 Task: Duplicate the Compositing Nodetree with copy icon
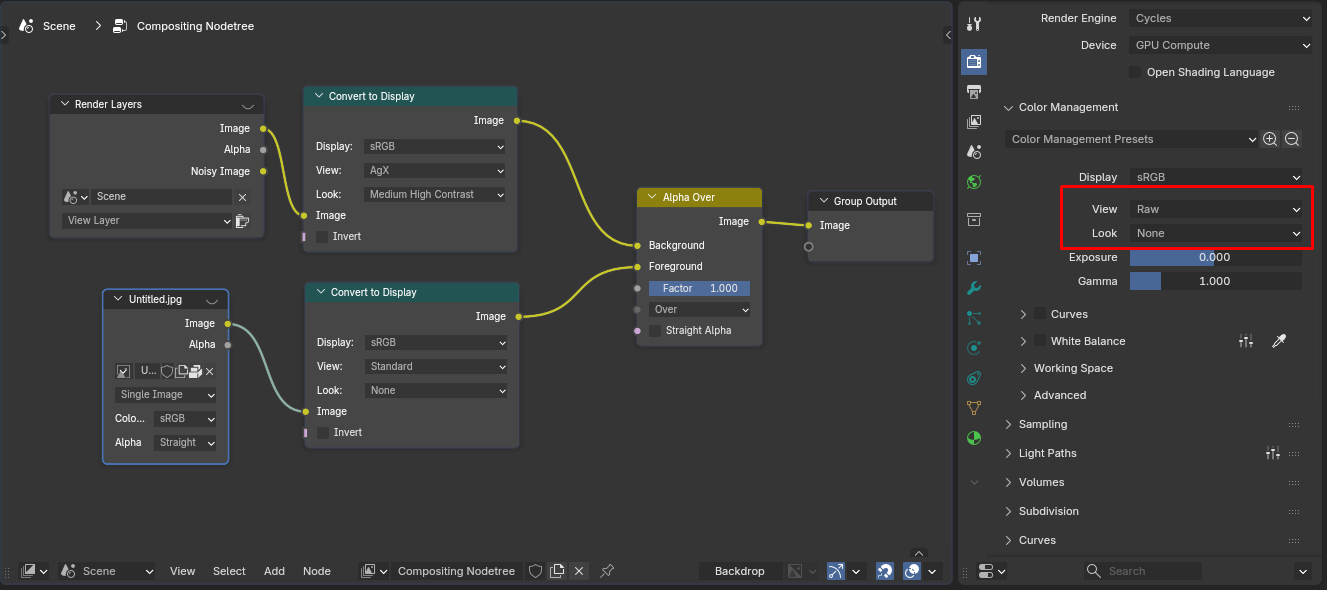click(557, 571)
